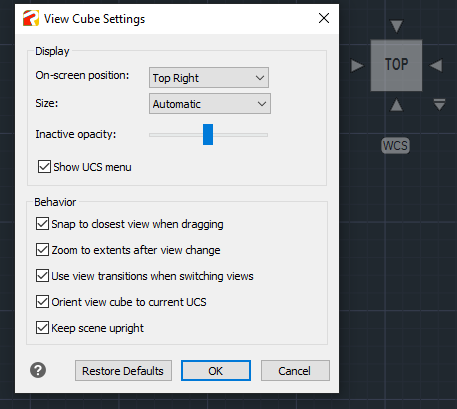Screen dimensions: 457x409
Task: Uncheck Snap to closest view when dragging
Action: [42, 224]
